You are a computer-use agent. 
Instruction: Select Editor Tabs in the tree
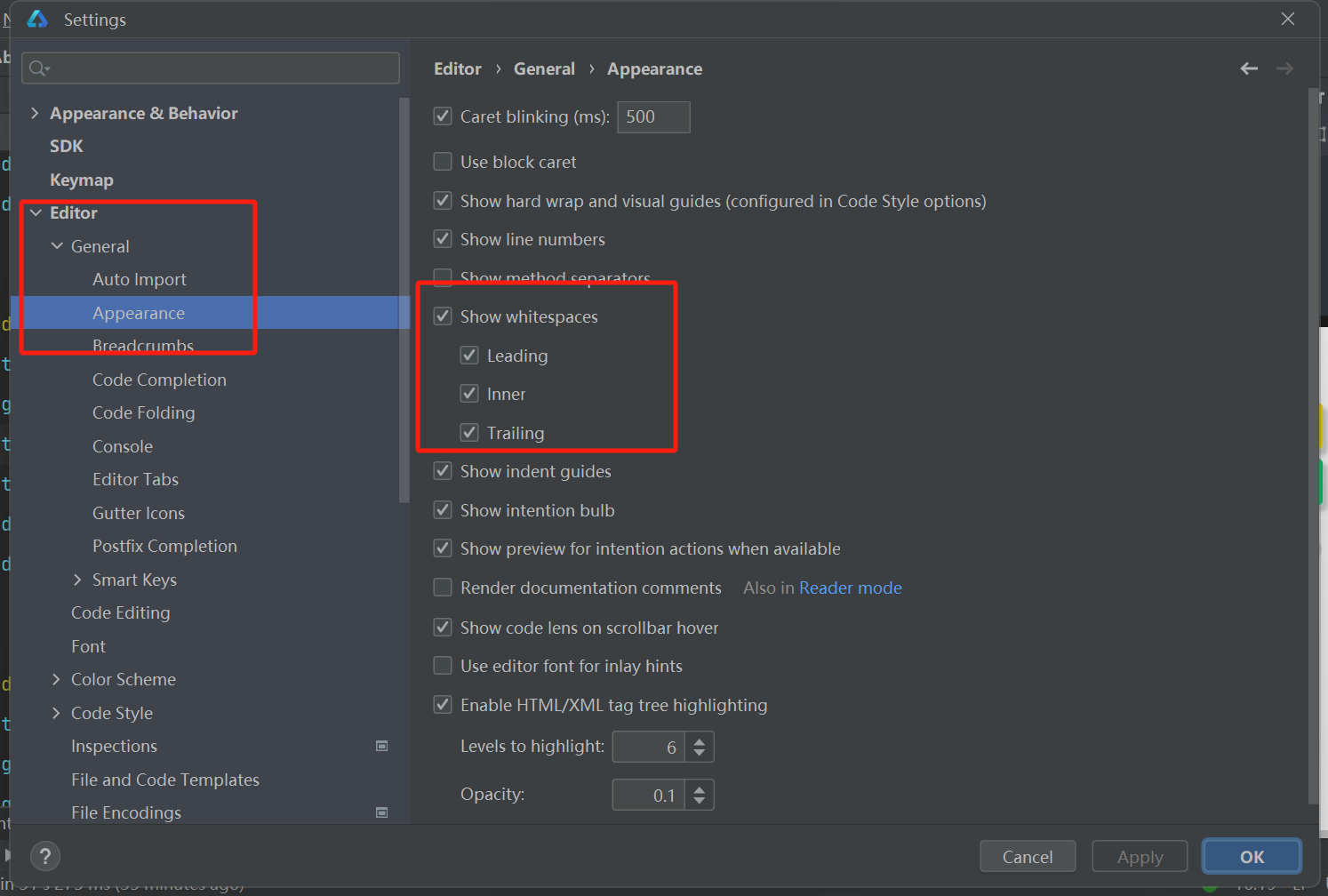pos(135,479)
